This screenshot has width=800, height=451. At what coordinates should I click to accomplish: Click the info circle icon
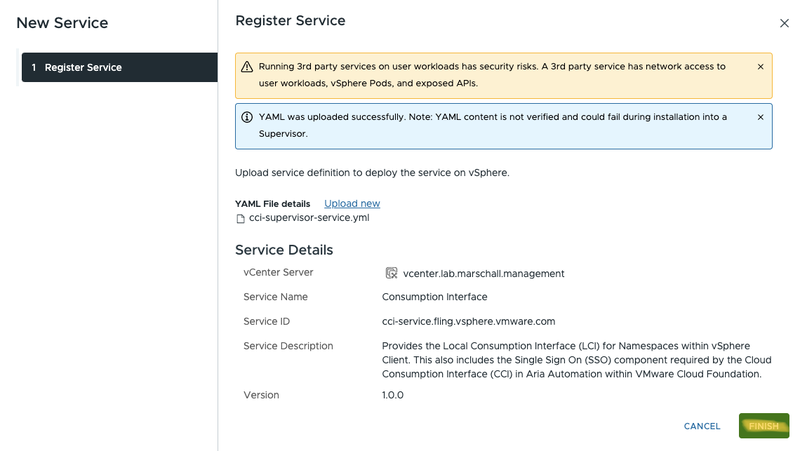247,117
